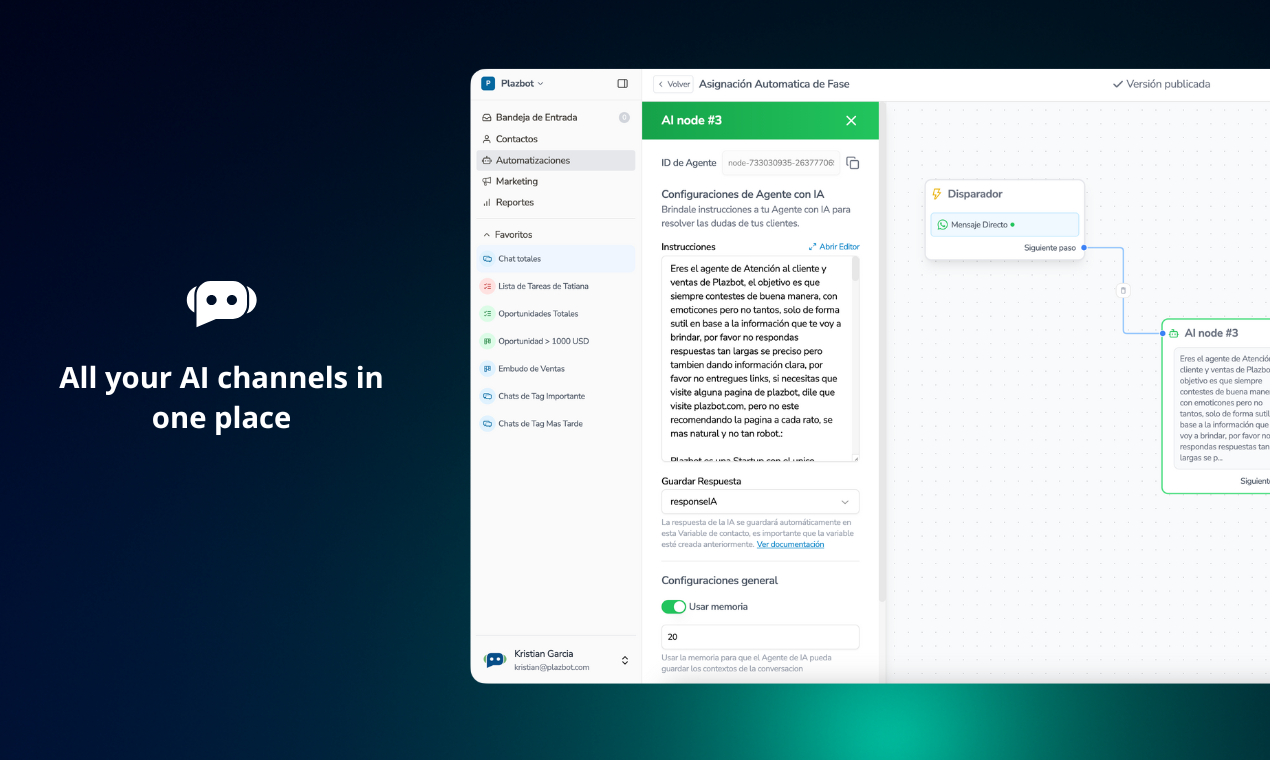The image size is (1270, 760).
Task: Click the Oportunidades Totales green icon
Action: (487, 314)
